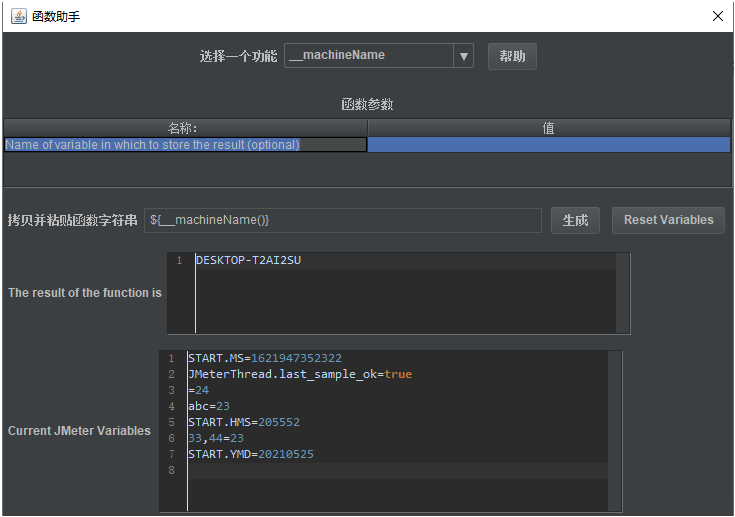Viewport: 735px width, 517px height.
Task: Close the 函数助手 dialog window
Action: coord(717,16)
